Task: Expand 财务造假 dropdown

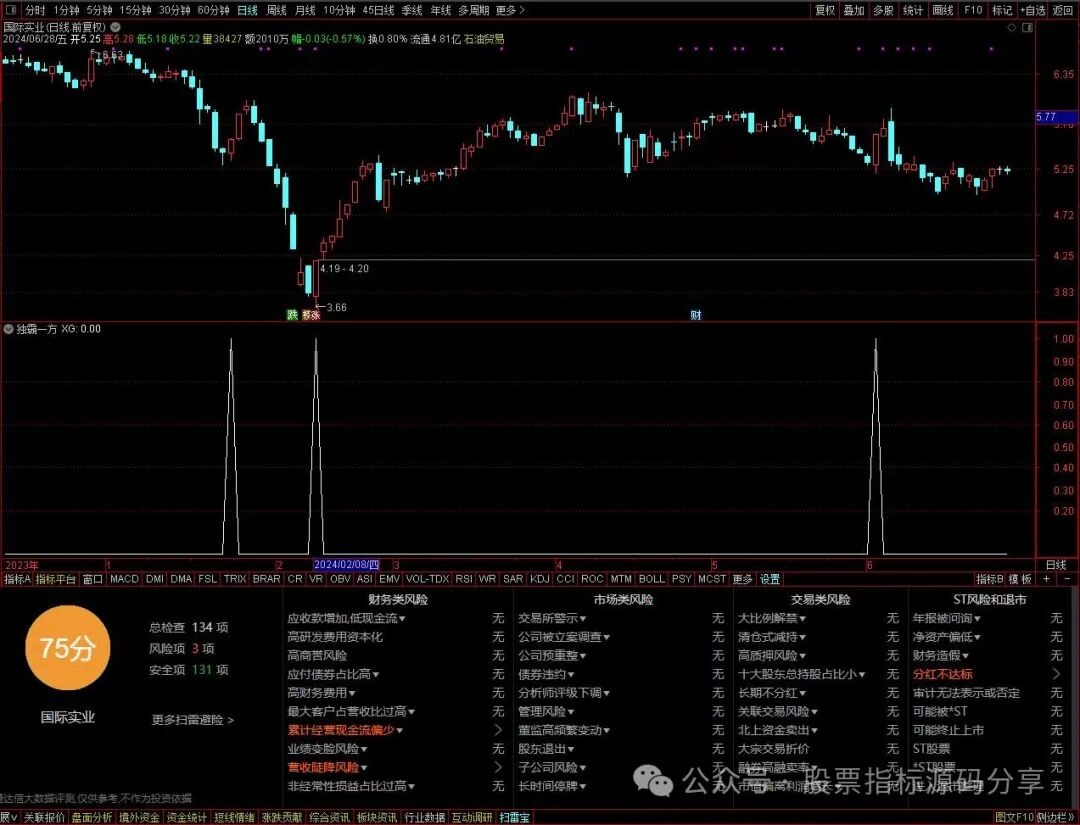Action: pos(941,656)
